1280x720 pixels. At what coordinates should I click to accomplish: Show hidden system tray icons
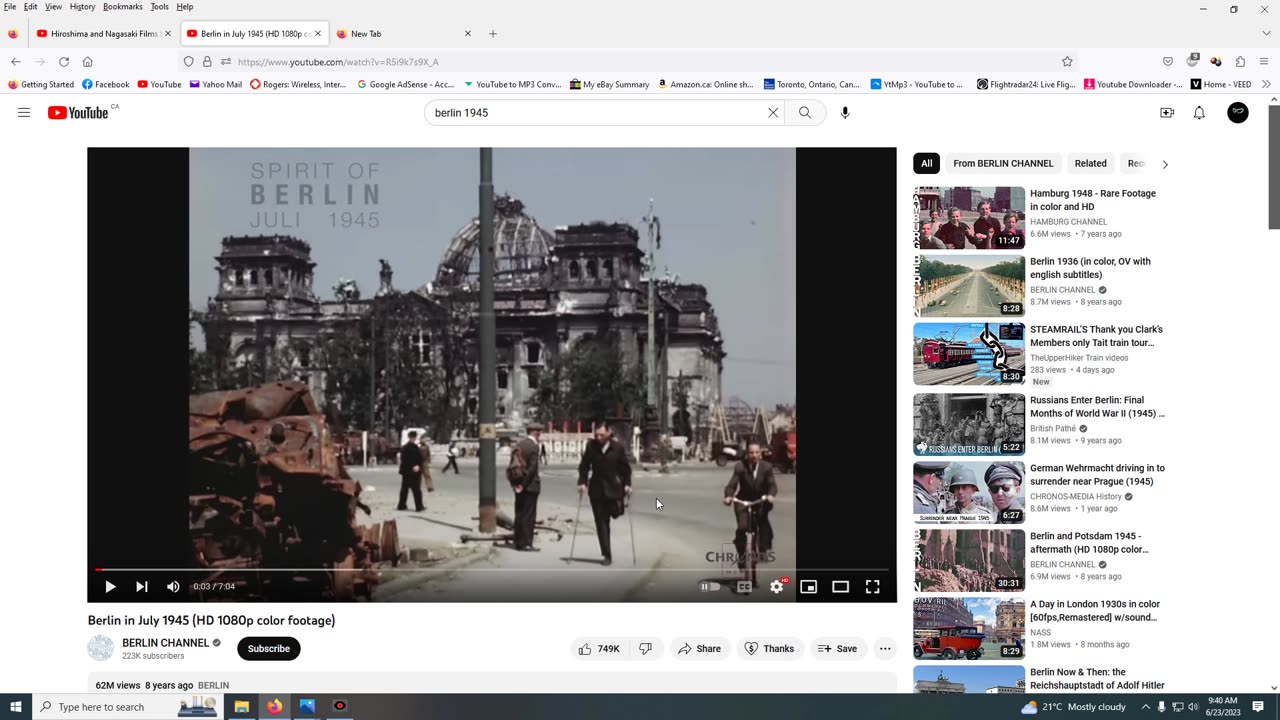(1145, 707)
